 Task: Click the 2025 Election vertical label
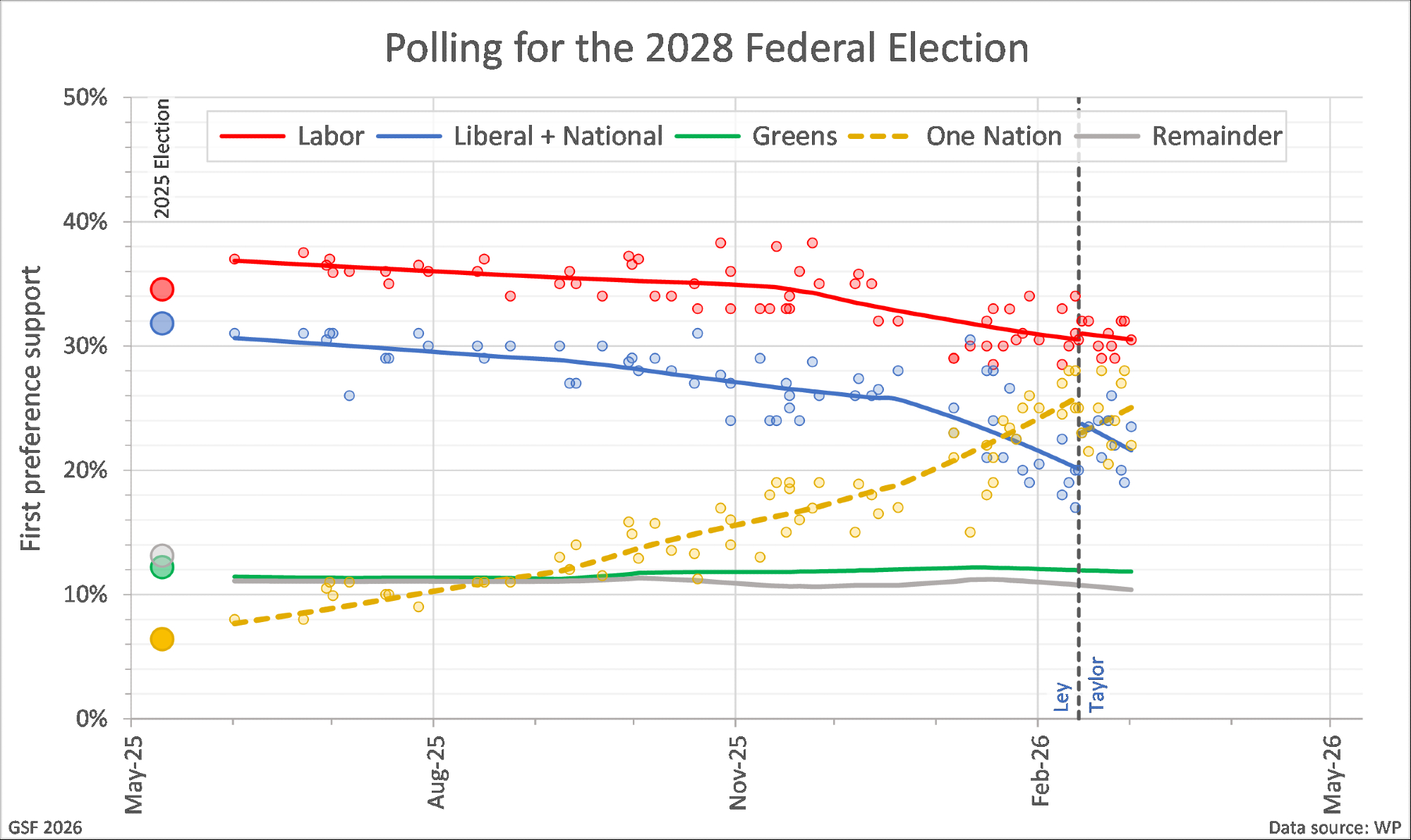pos(162,158)
